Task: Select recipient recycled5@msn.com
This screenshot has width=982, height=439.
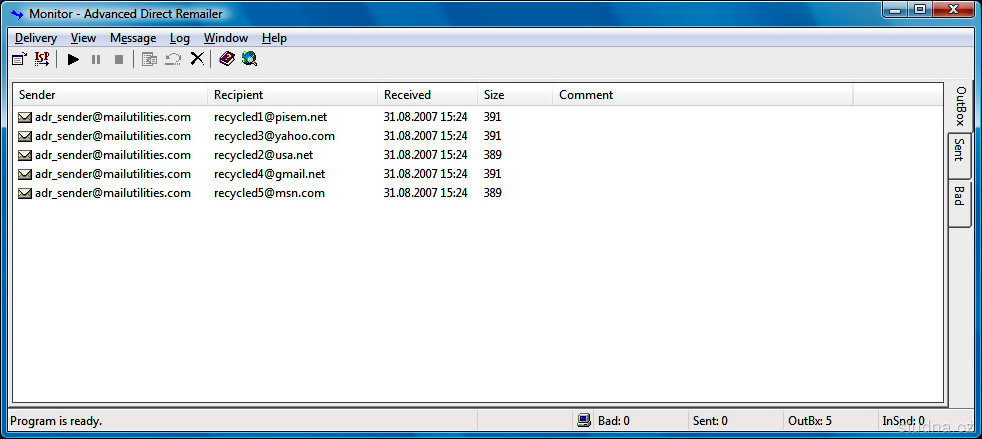Action: [x=269, y=193]
